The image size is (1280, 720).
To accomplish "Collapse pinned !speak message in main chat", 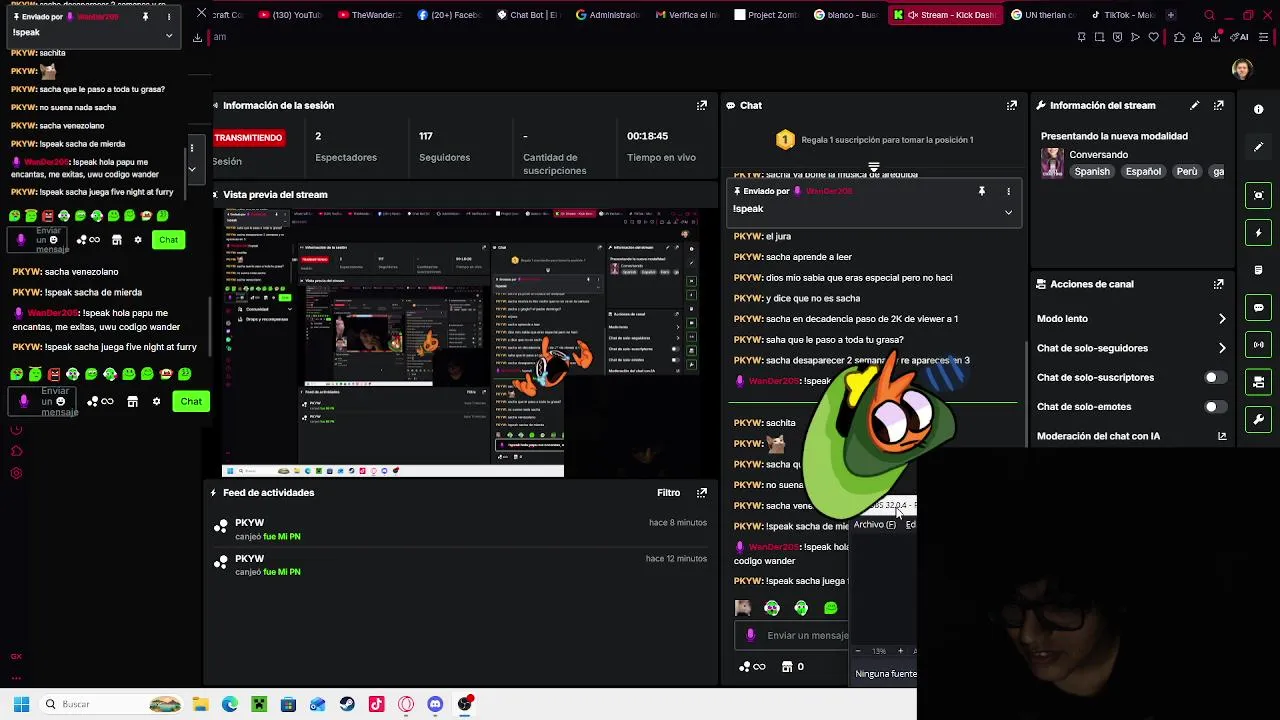I will click(x=1008, y=212).
